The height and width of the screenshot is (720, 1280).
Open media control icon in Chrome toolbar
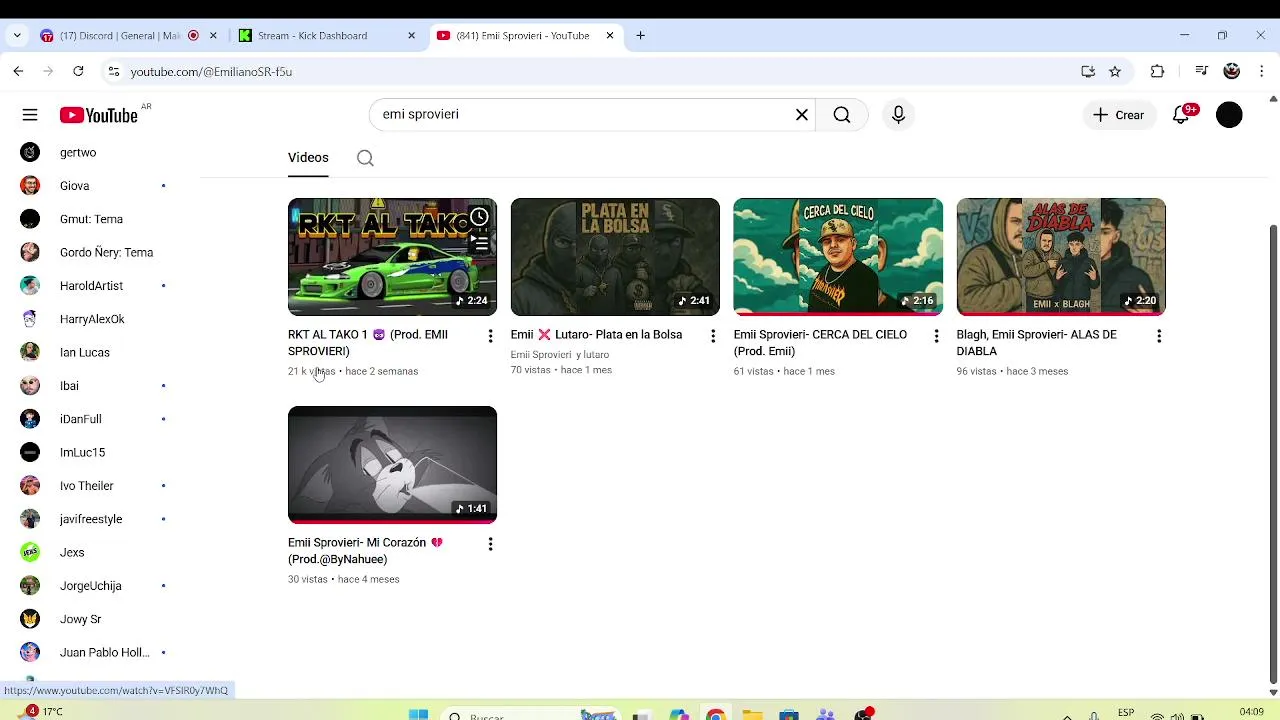pos(1201,71)
